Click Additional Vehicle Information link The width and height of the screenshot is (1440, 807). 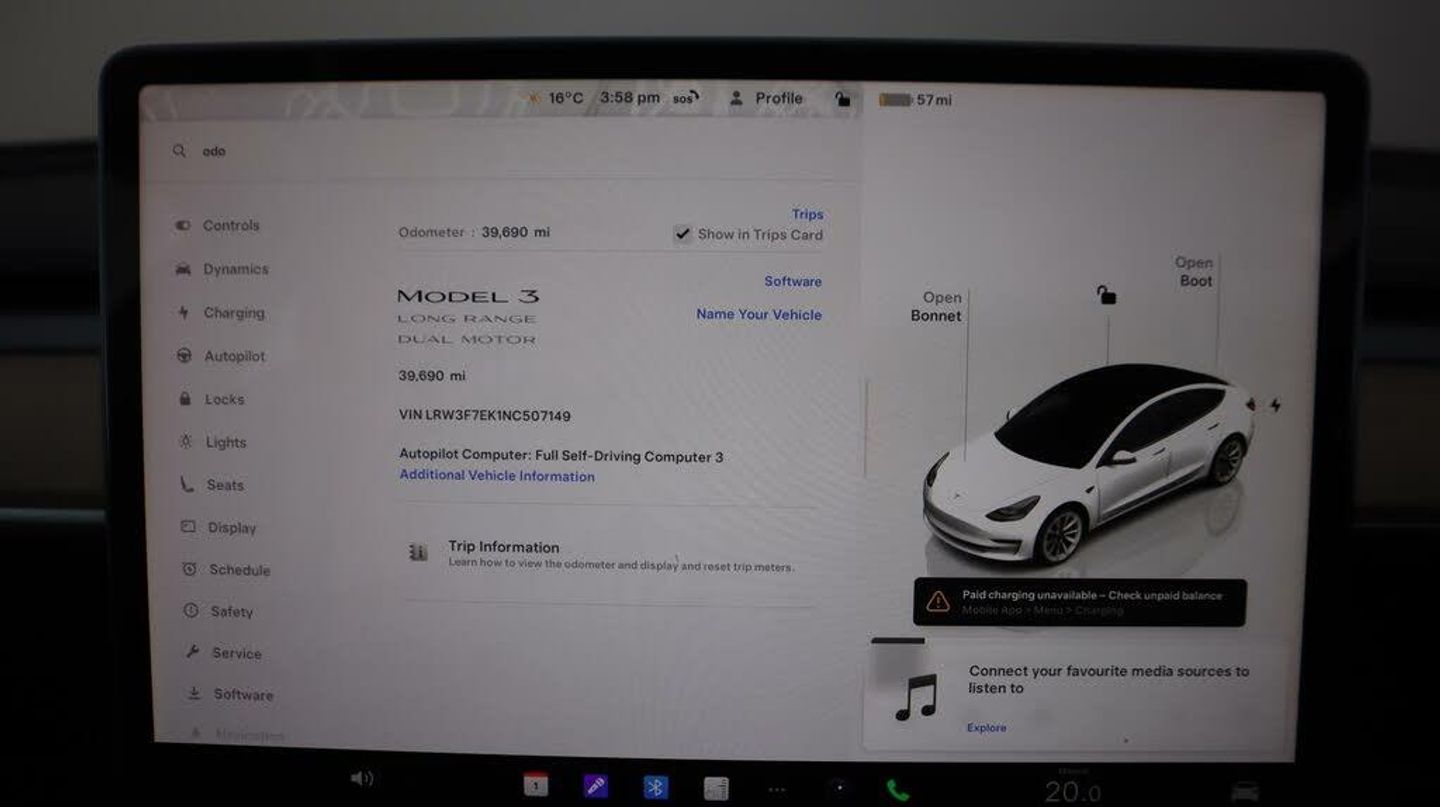pos(497,476)
